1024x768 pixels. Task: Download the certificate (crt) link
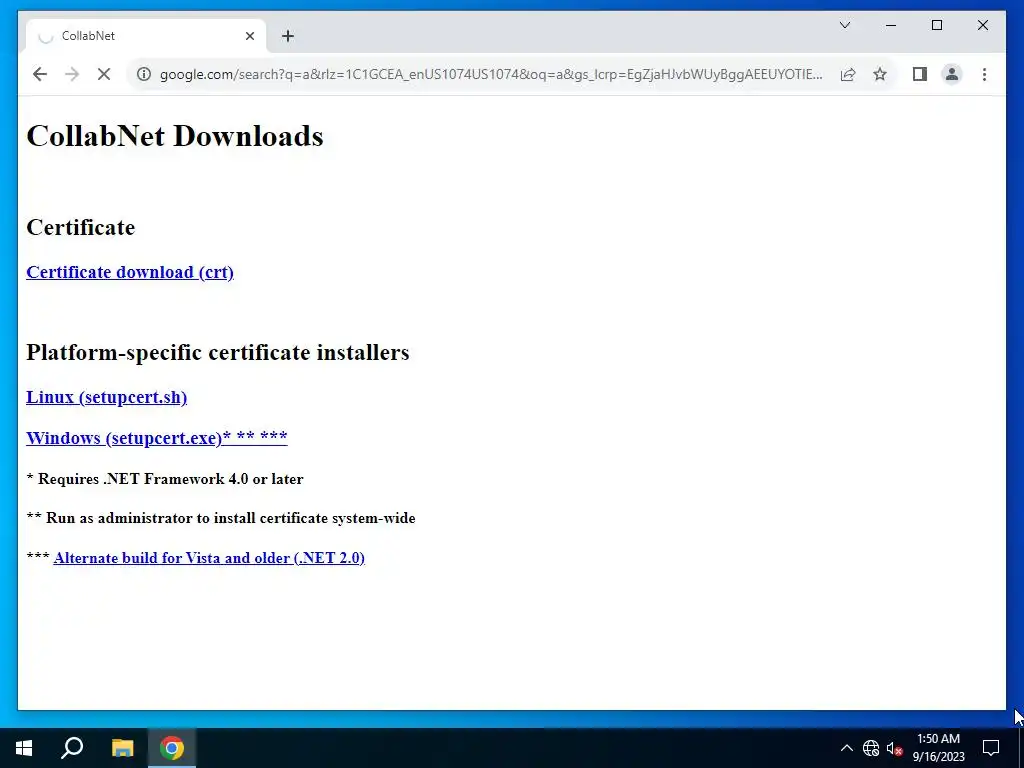tap(130, 272)
